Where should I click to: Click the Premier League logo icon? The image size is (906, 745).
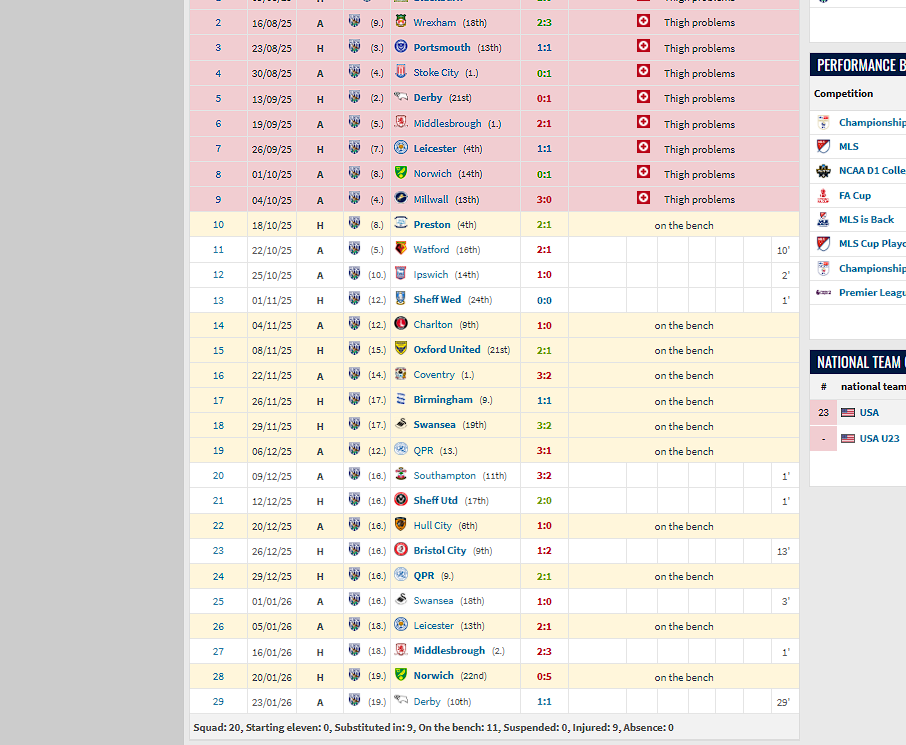(823, 293)
